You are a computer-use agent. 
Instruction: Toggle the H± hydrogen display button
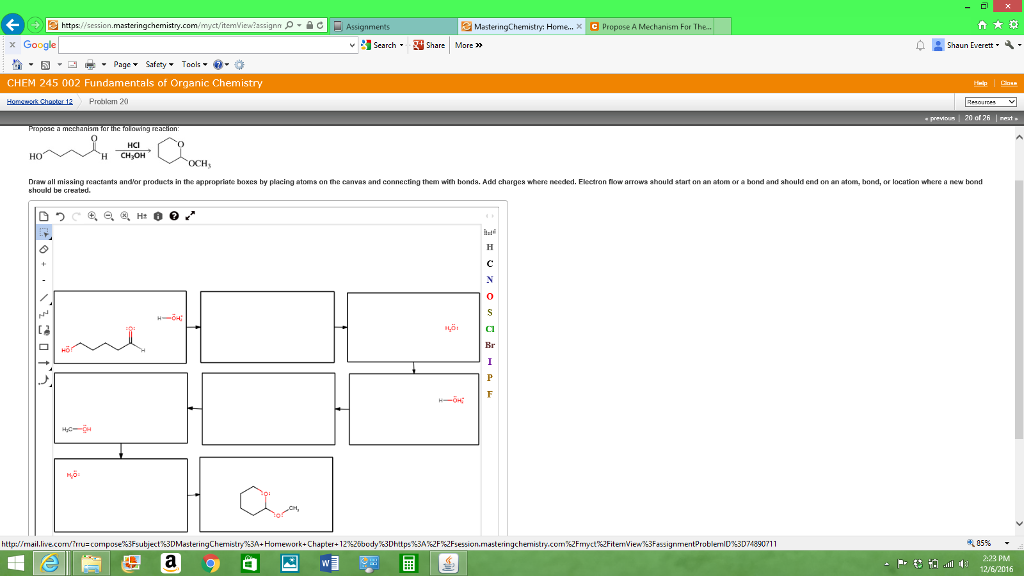click(x=141, y=216)
